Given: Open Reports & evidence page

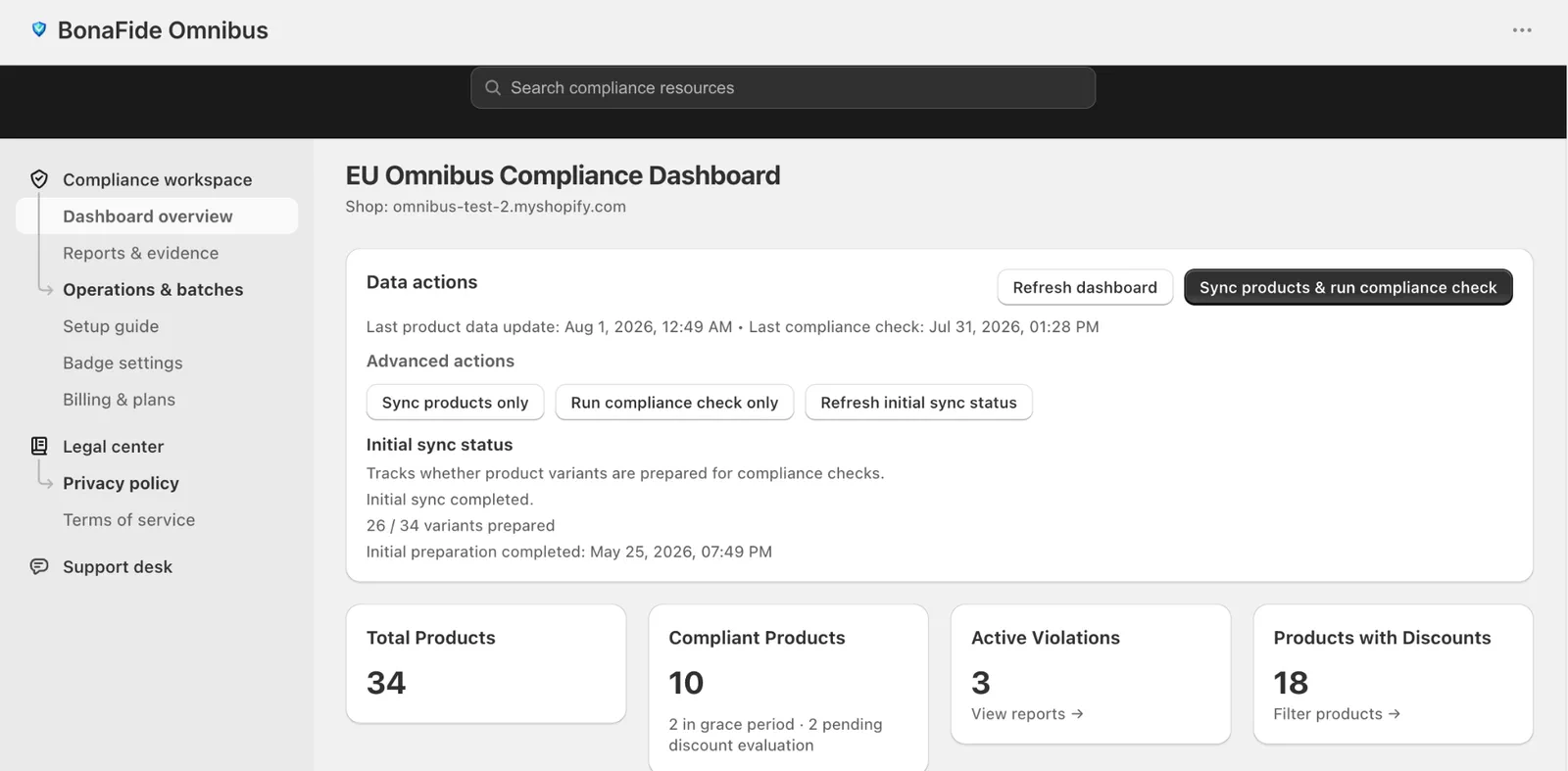Looking at the screenshot, I should [x=140, y=253].
